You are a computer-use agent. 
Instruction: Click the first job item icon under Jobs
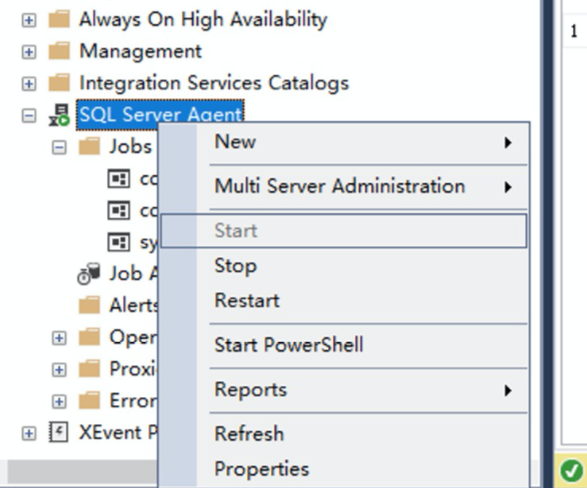click(x=119, y=179)
